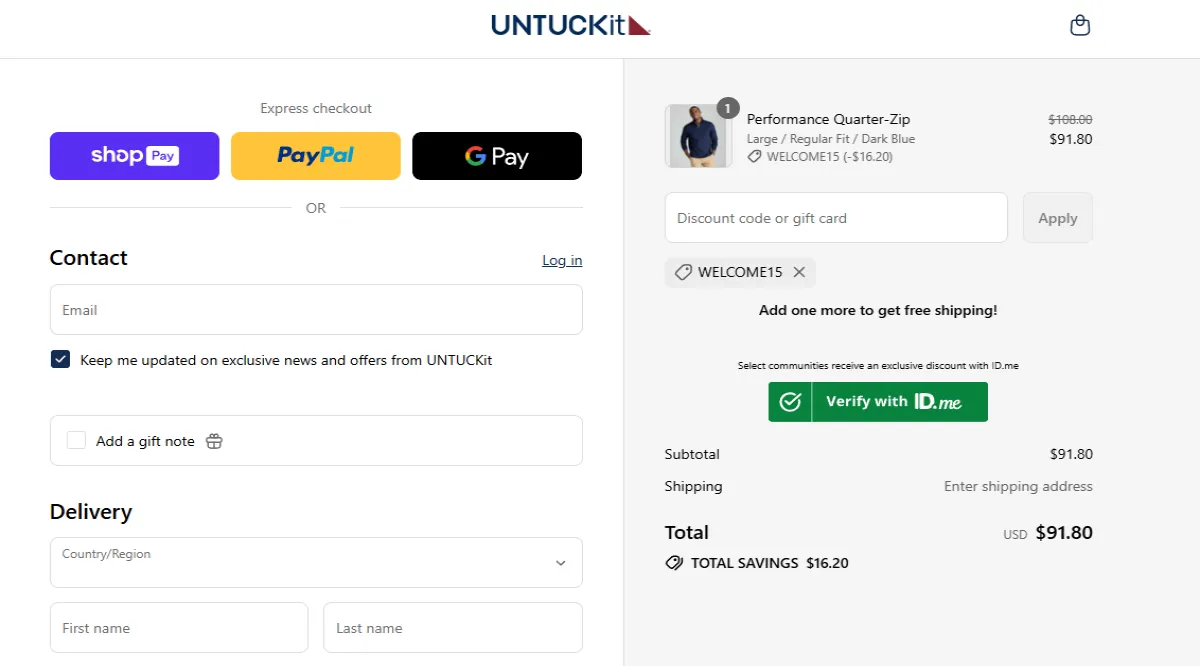Click the tag icon beside TOTAL SAVINGS

pyautogui.click(x=674, y=562)
